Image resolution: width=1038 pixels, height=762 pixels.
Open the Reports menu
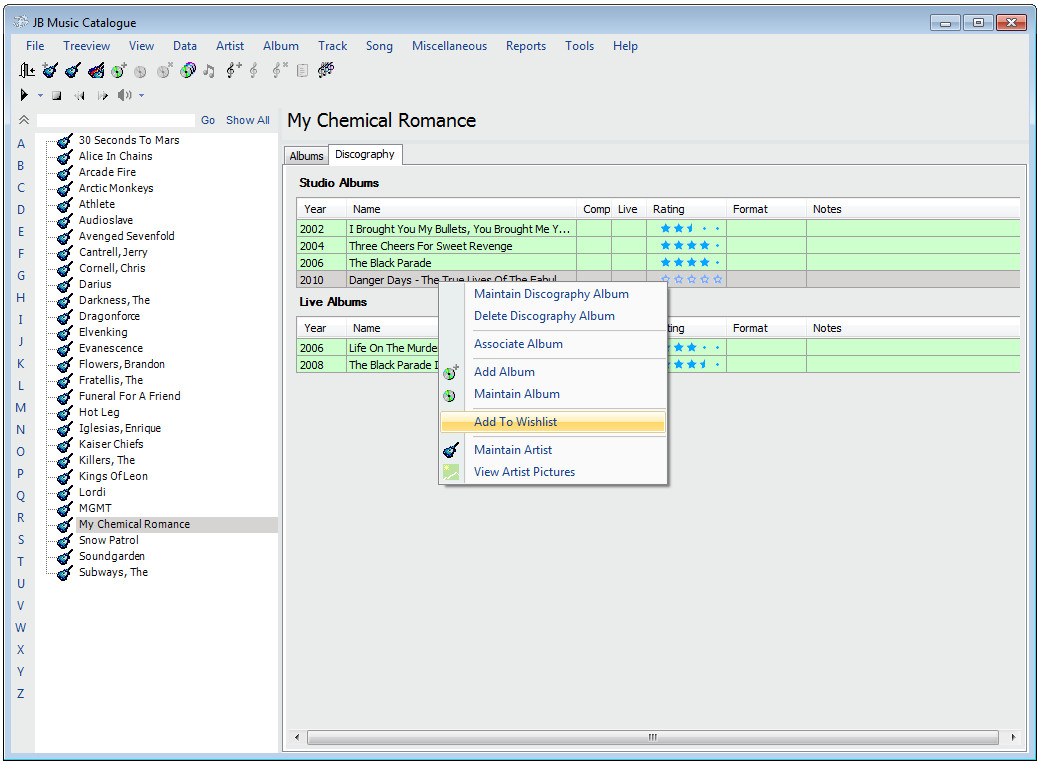click(x=526, y=46)
